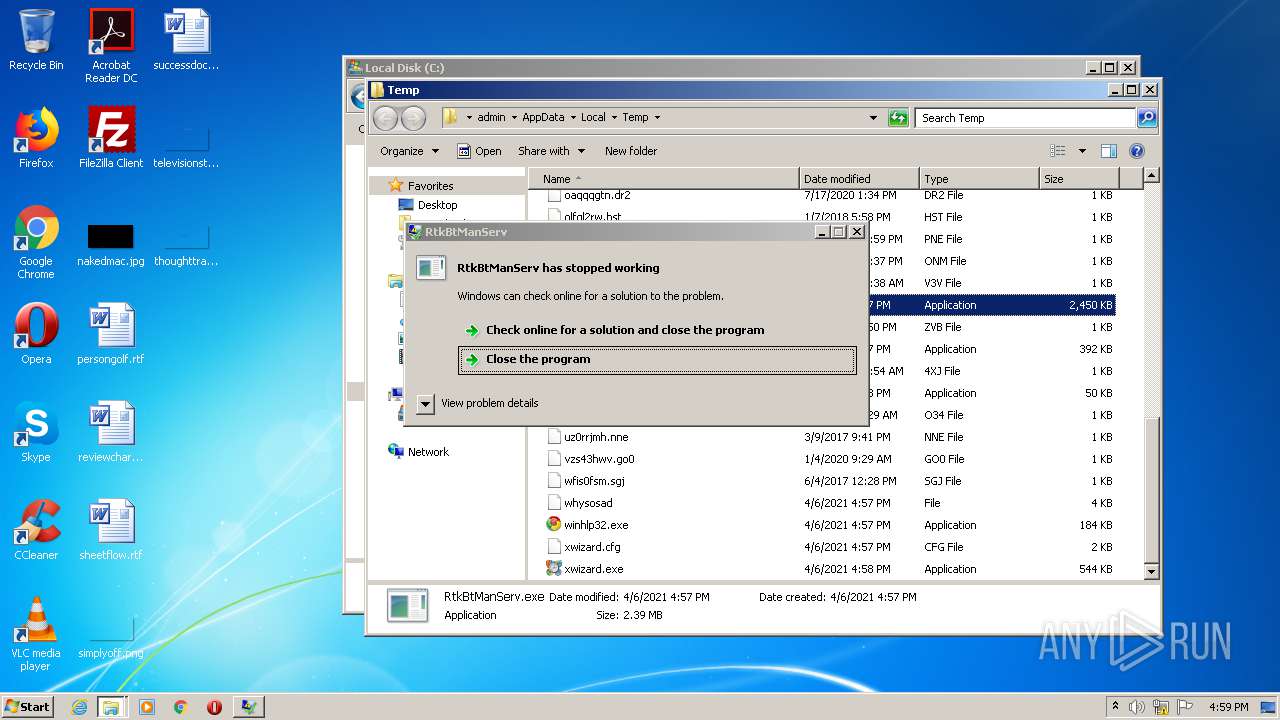Launch Opera desktop shortcut

(x=36, y=333)
